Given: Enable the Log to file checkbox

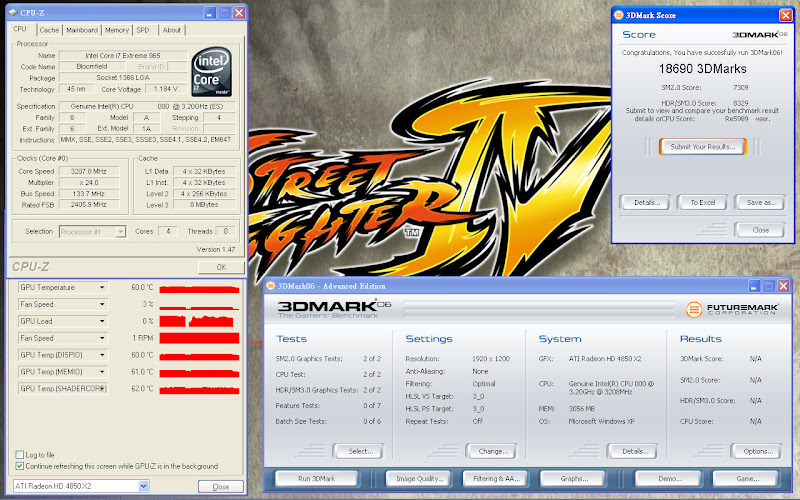Looking at the screenshot, I should 19,455.
